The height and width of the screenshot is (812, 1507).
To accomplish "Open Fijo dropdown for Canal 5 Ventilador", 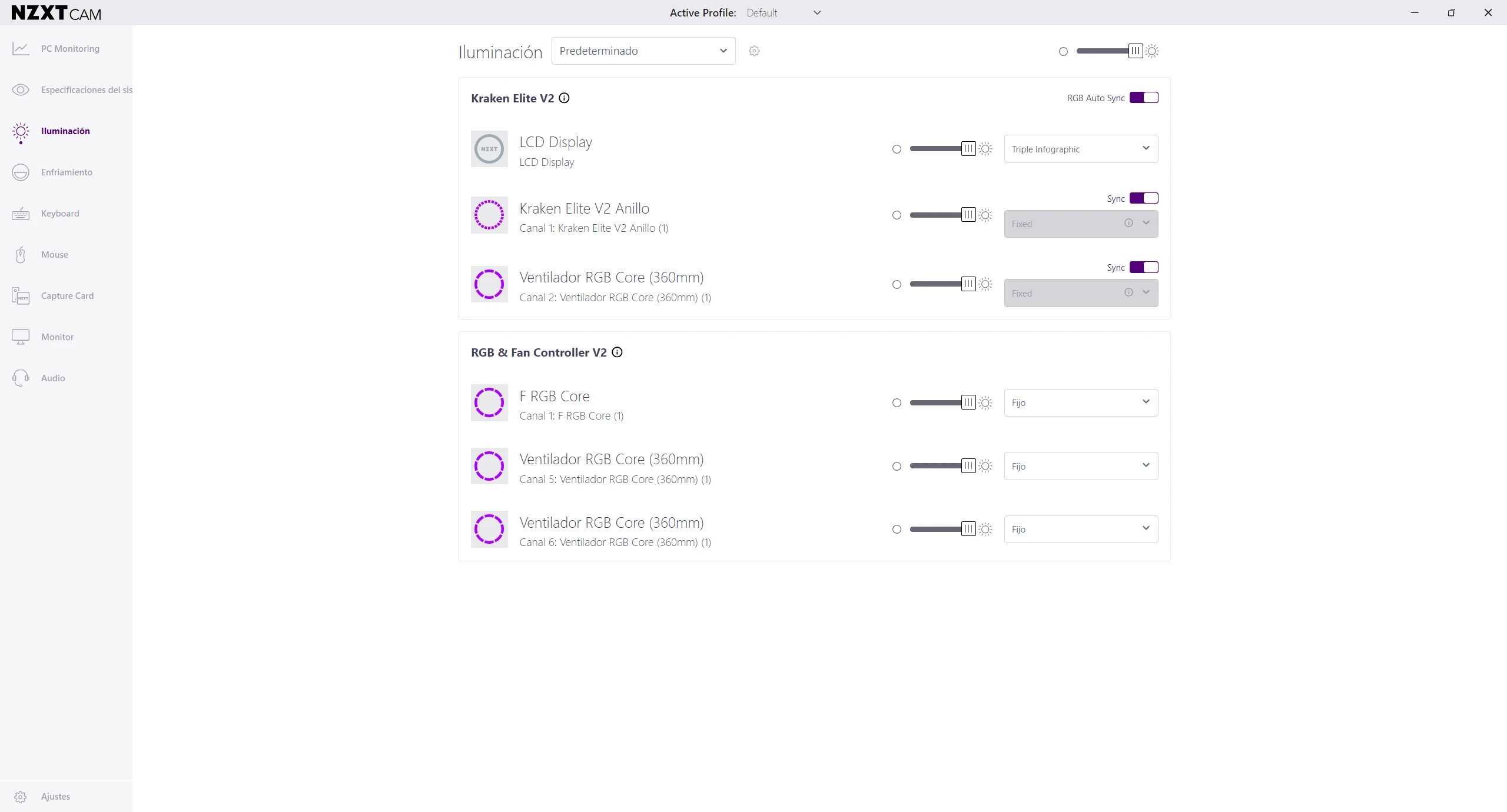I will [1081, 466].
